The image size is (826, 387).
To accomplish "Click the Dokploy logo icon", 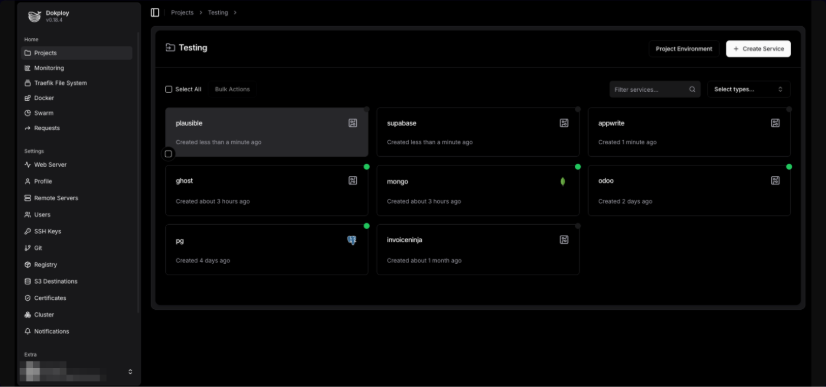I will coord(34,16).
